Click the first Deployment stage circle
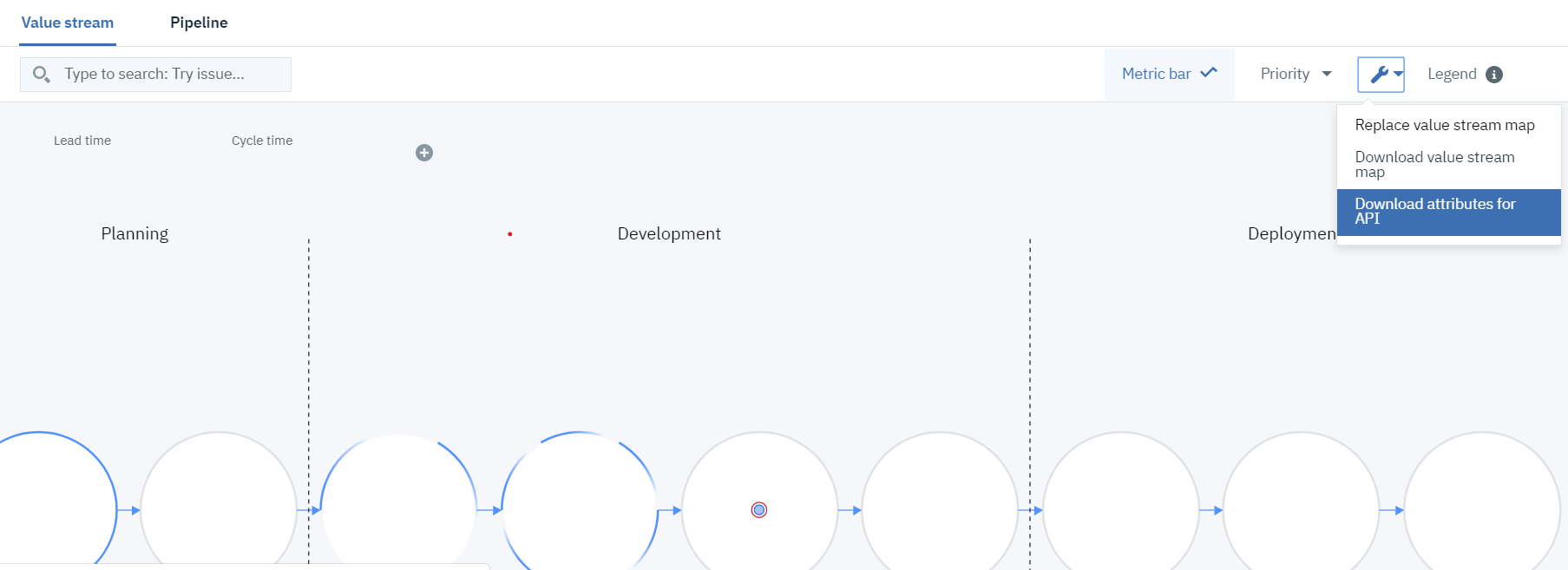The width and height of the screenshot is (1568, 570). (1120, 508)
